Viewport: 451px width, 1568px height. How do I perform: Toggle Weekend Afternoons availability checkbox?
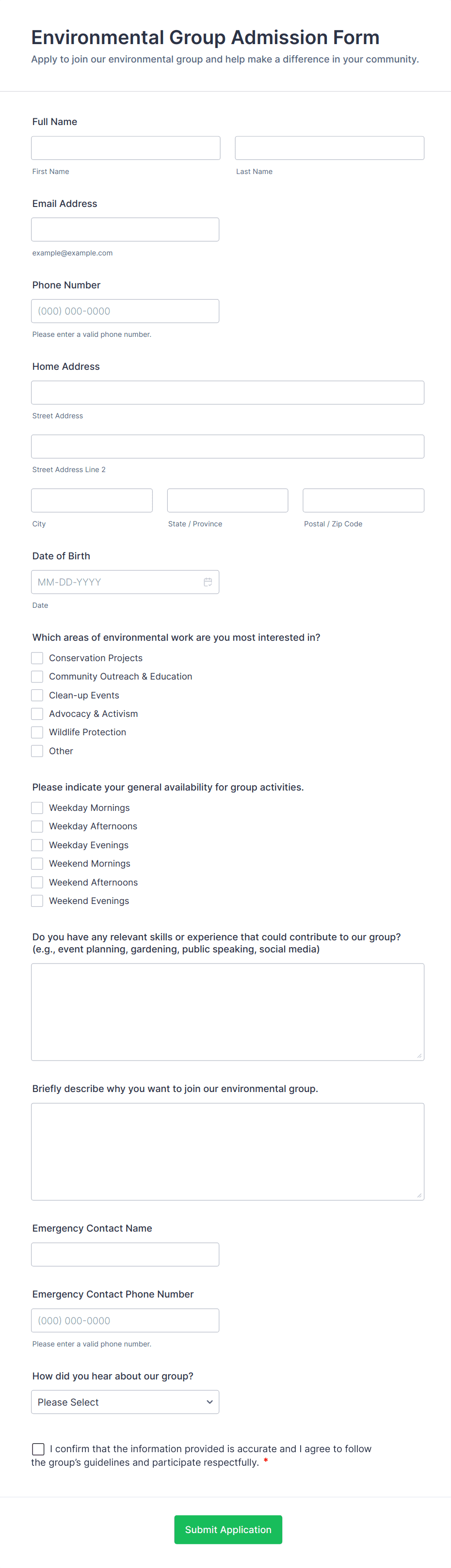[37, 882]
